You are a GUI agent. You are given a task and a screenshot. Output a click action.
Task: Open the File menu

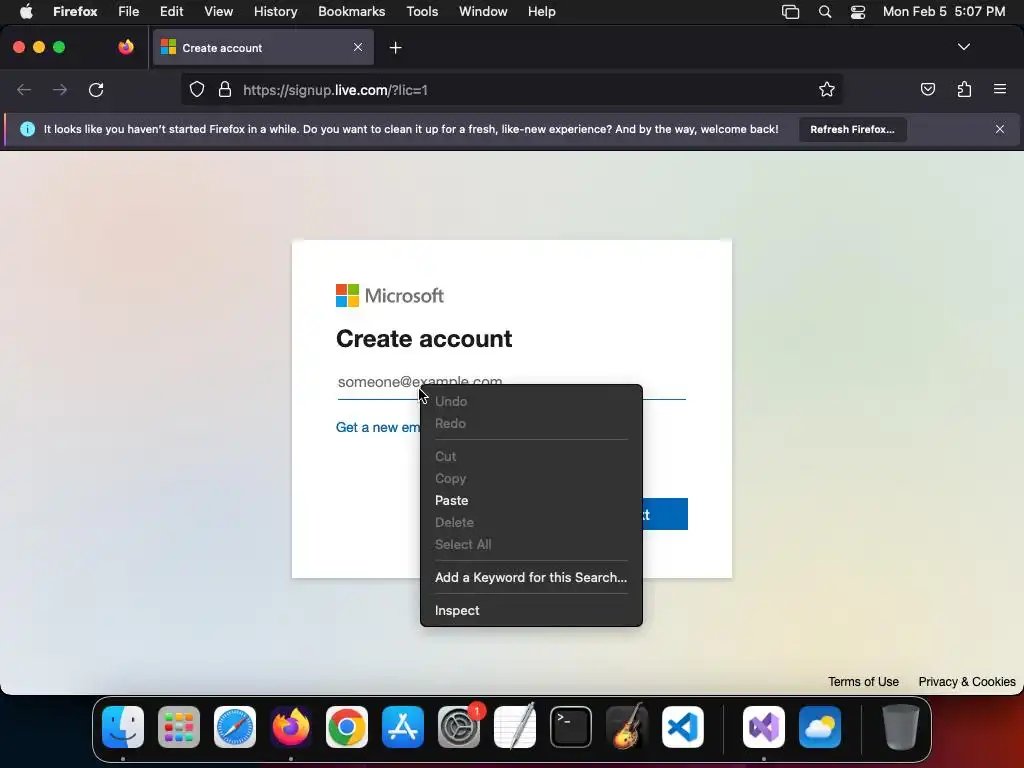pyautogui.click(x=129, y=12)
